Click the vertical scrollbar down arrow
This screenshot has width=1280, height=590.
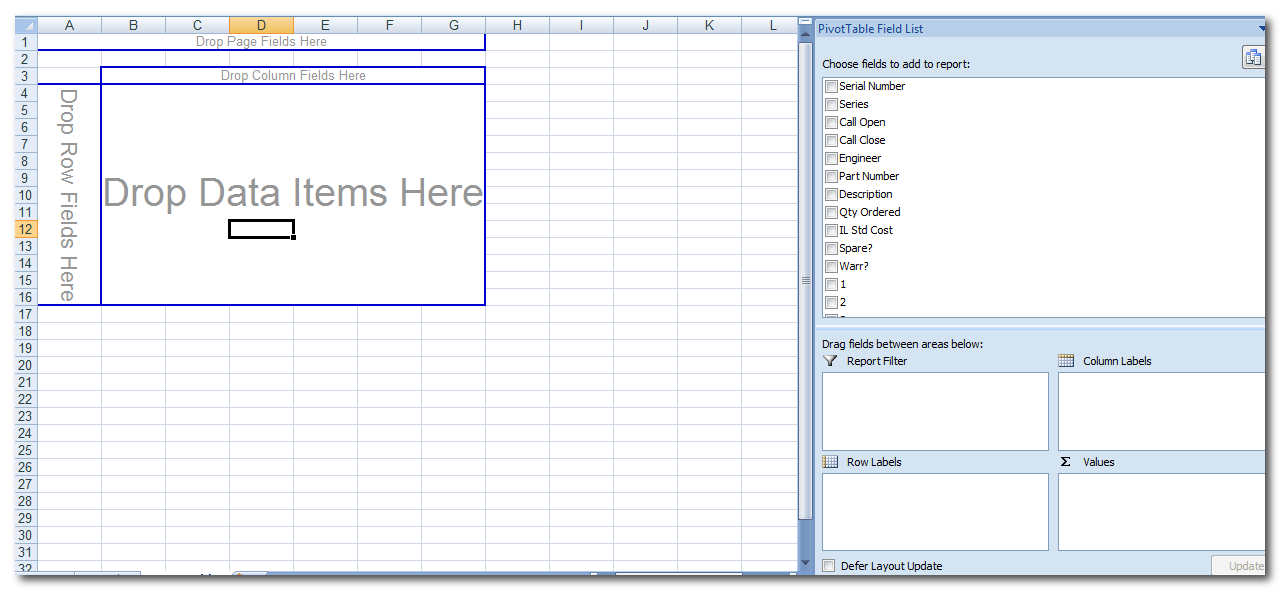pyautogui.click(x=805, y=564)
